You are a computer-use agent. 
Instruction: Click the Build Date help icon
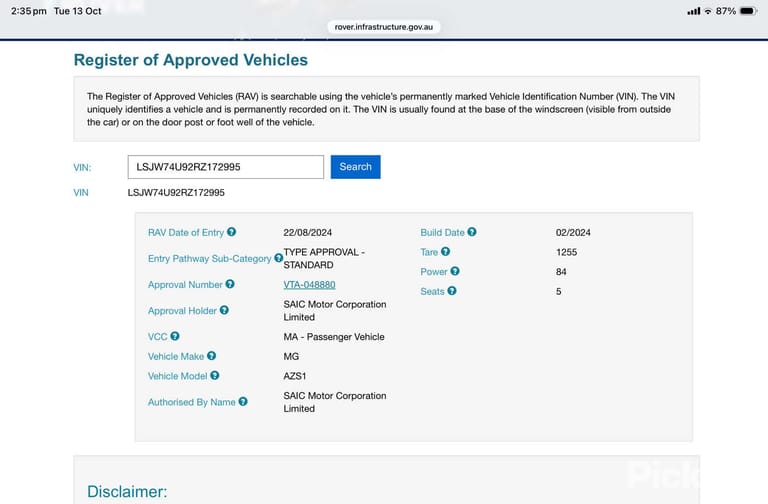(472, 232)
